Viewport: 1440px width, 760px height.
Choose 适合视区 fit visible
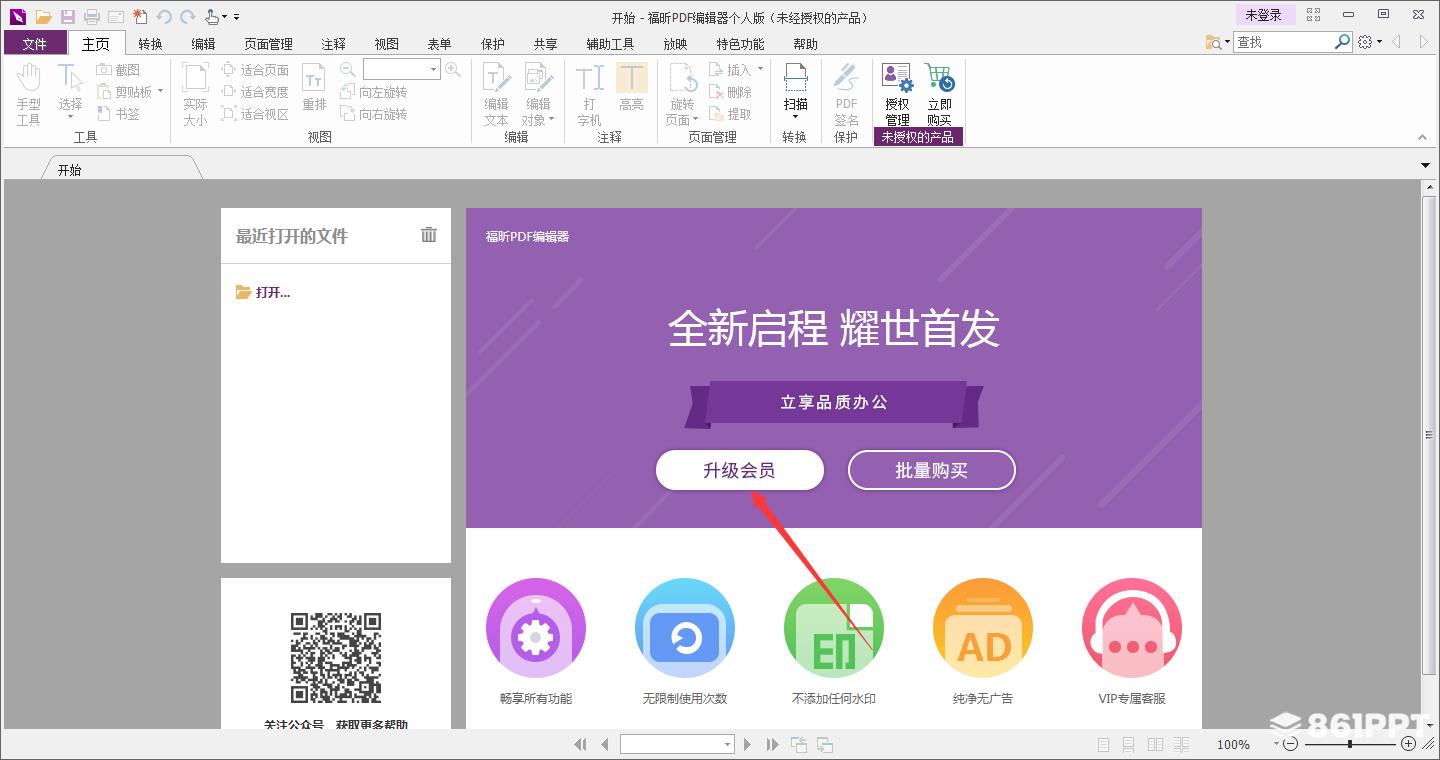255,114
